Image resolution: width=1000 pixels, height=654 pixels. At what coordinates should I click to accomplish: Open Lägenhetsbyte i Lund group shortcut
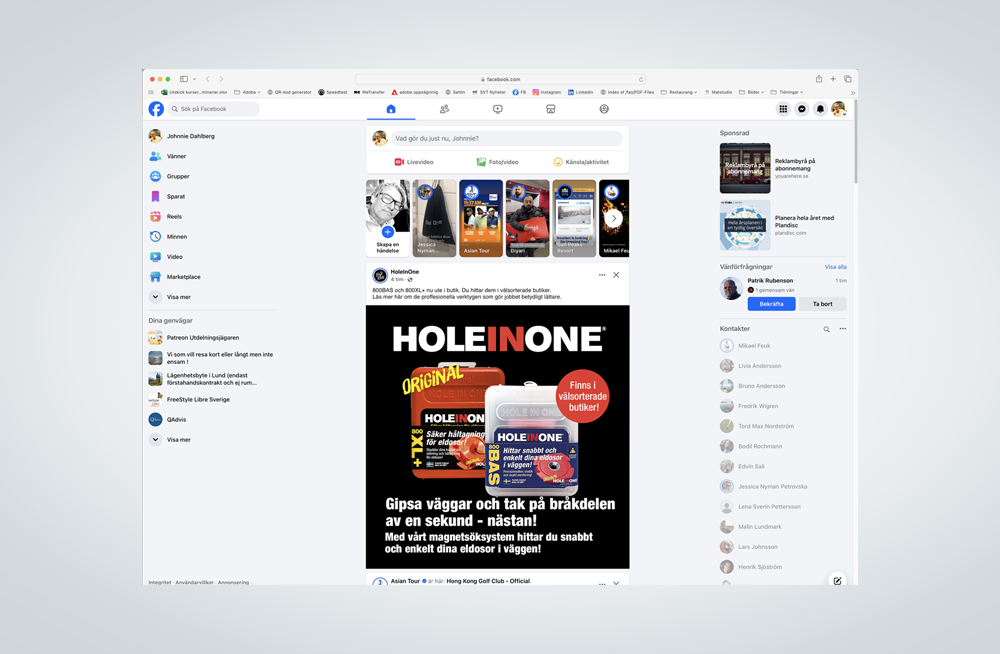coord(212,379)
